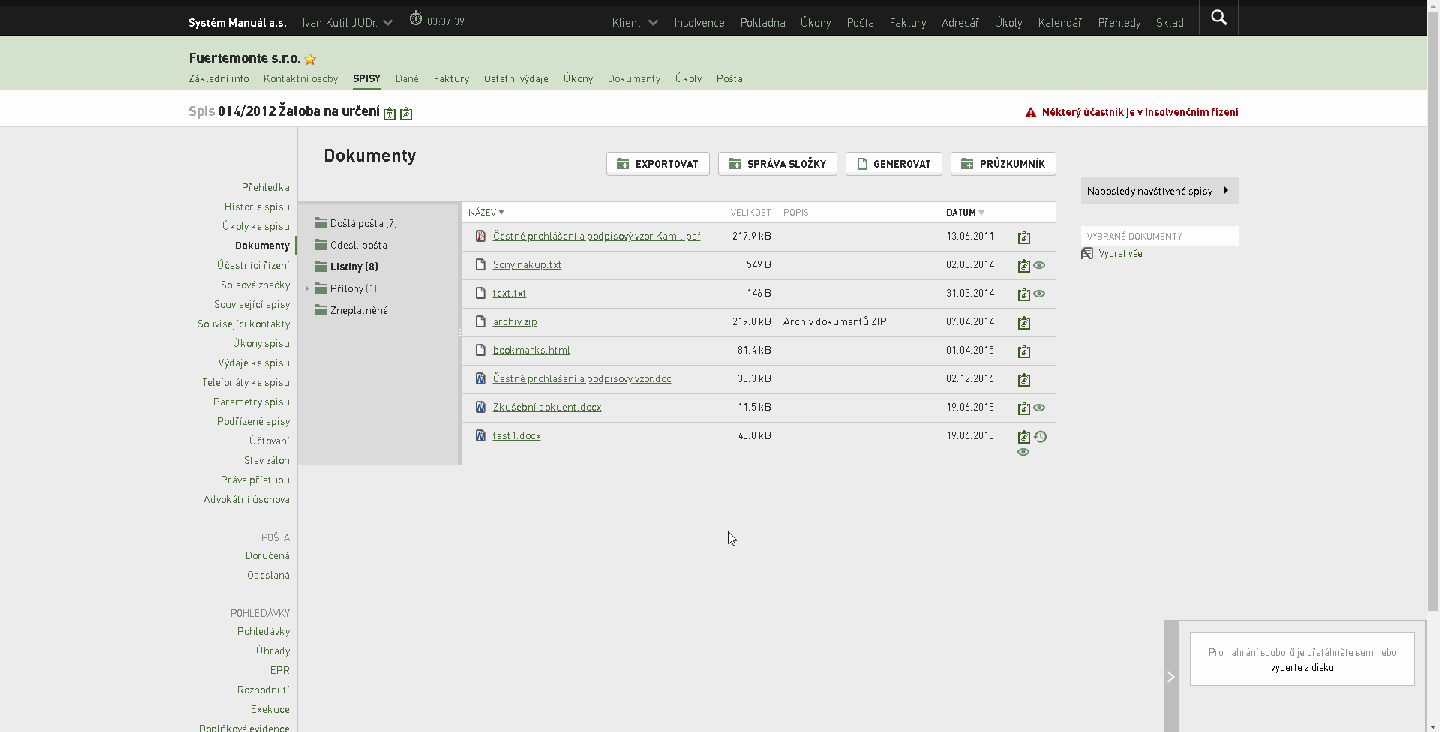This screenshot has width=1440, height=732.
Task: Open the bookmarks.html file link
Action: [x=531, y=350]
